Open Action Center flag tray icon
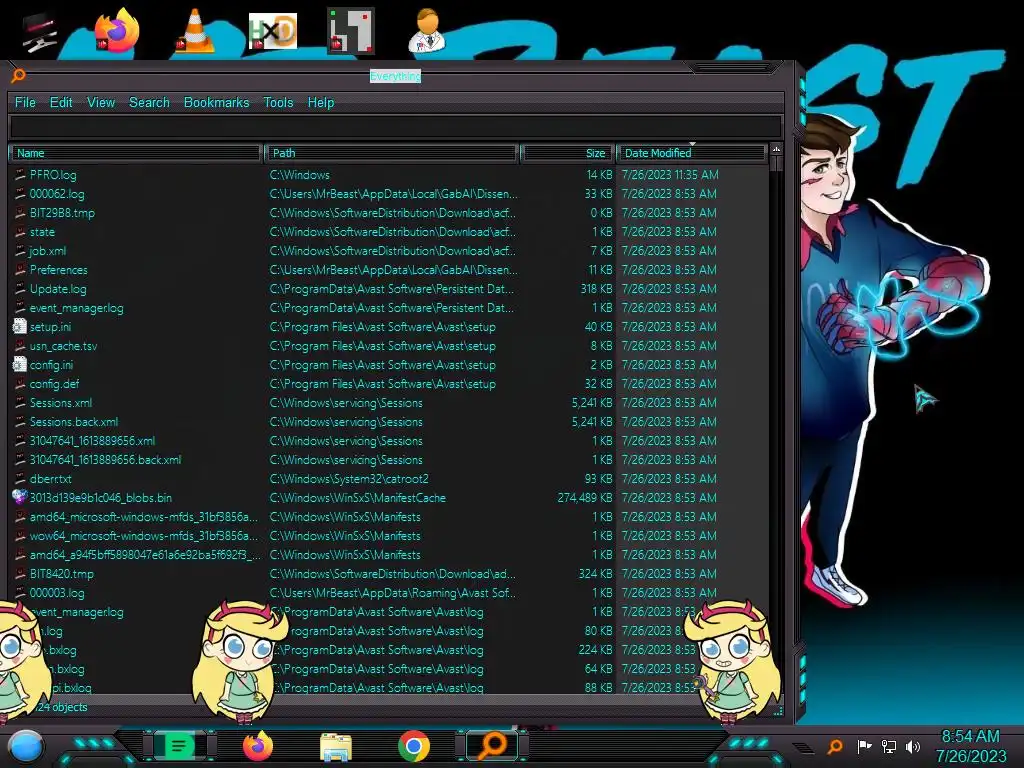Viewport: 1024px width, 768px height. click(x=864, y=746)
